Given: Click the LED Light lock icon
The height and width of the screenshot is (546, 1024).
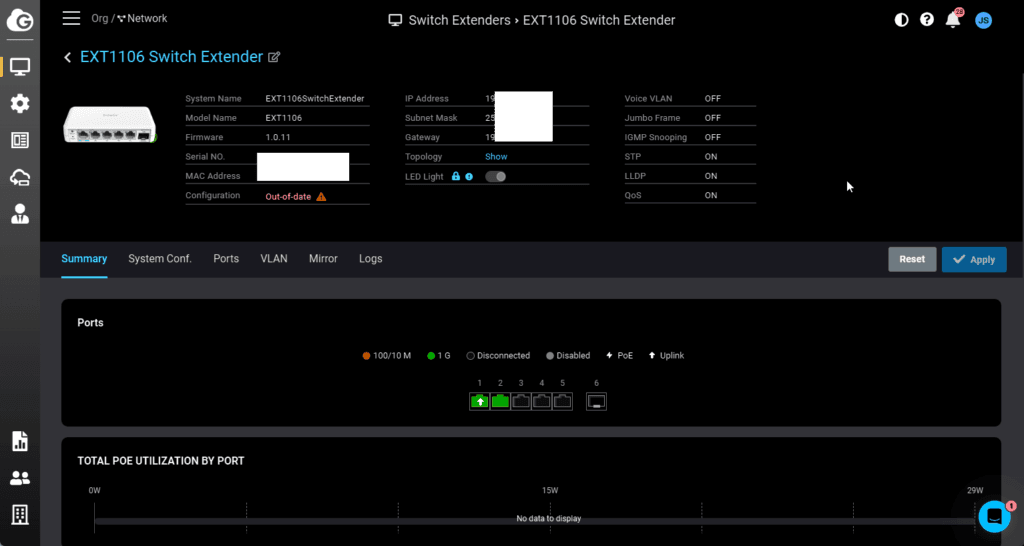Looking at the screenshot, I should (456, 177).
